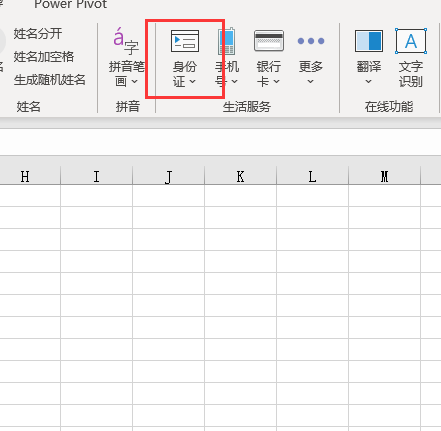Click 姓名加空格 to add spaces to names

(x=44, y=57)
